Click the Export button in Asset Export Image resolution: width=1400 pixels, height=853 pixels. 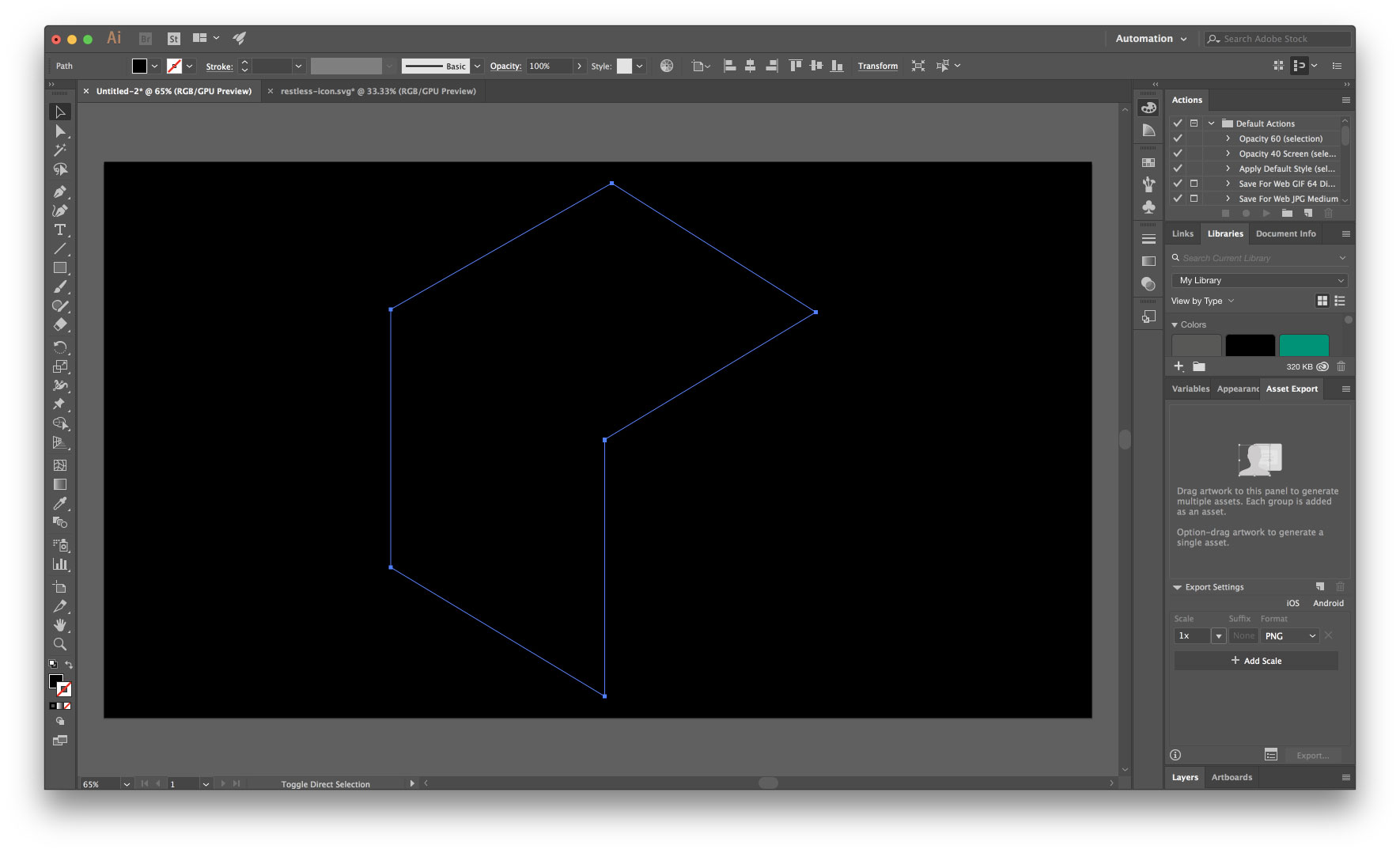pos(1312,755)
